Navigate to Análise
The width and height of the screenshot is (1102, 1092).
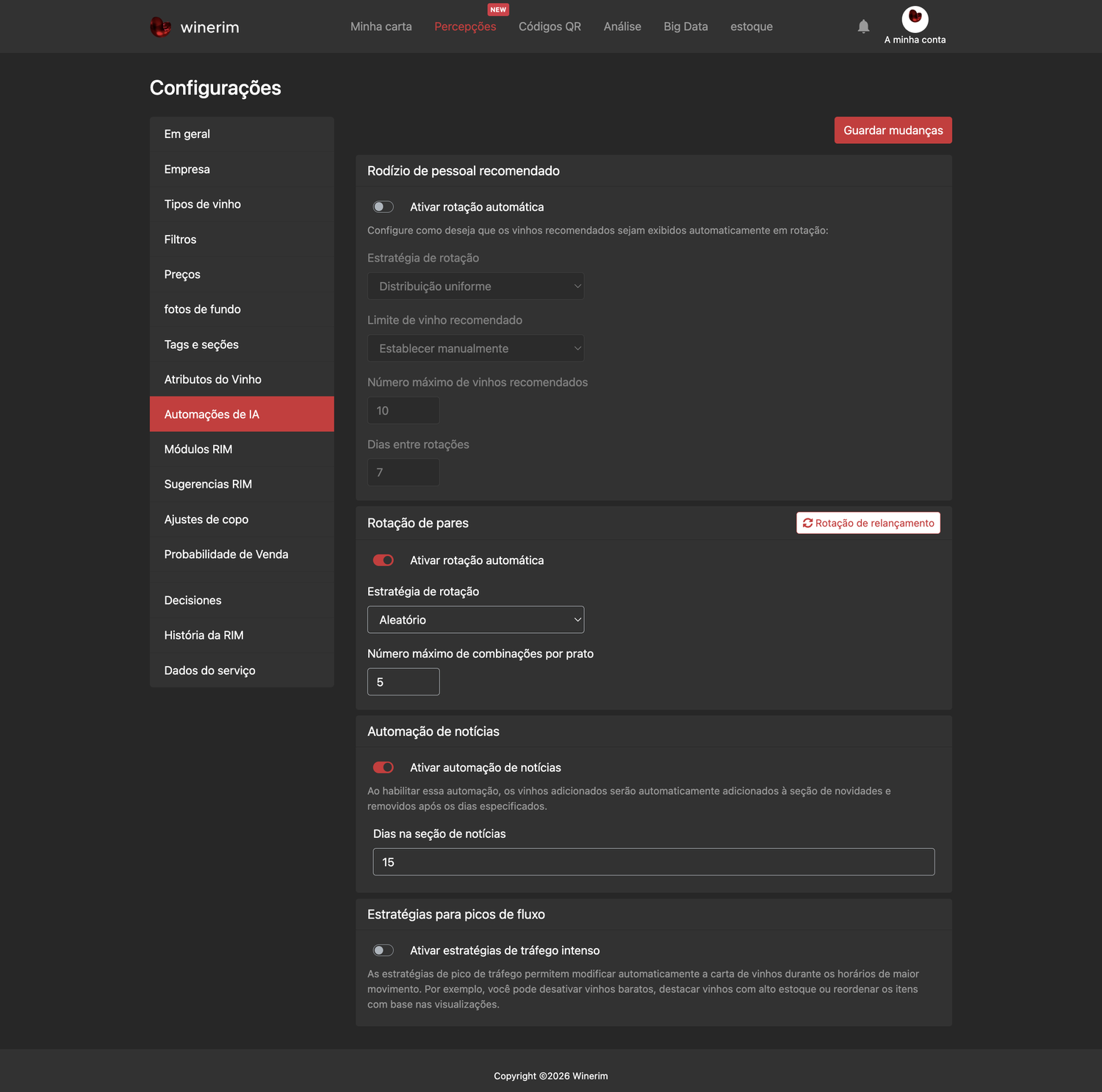pyautogui.click(x=622, y=26)
